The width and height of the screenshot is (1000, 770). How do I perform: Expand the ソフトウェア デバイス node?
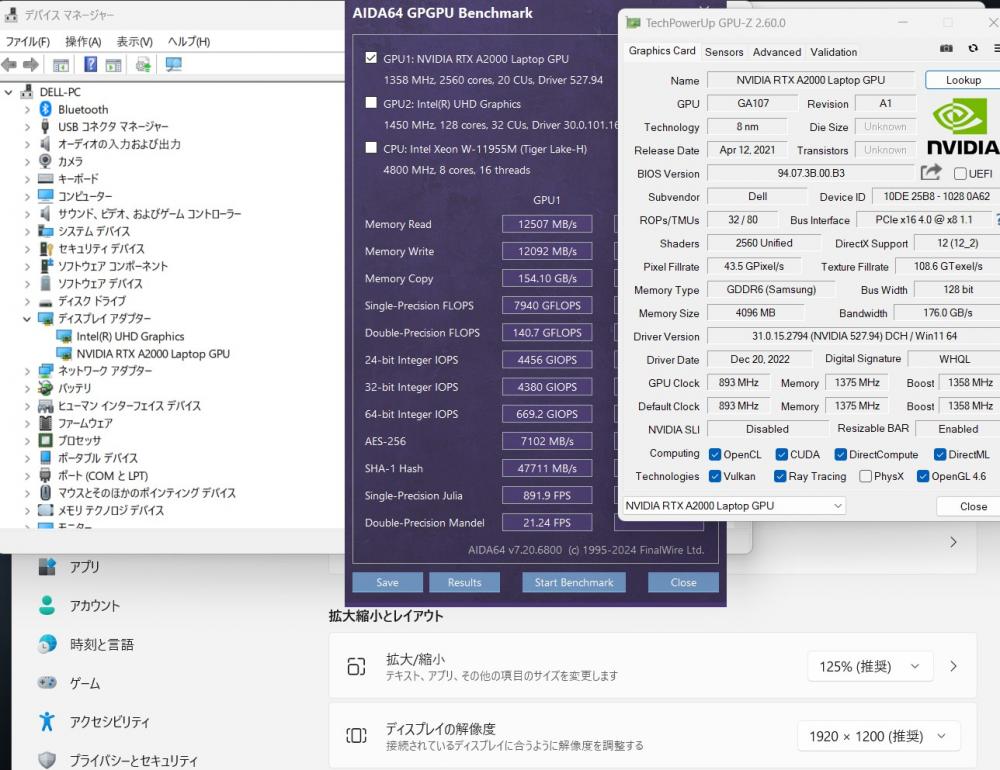click(27, 283)
